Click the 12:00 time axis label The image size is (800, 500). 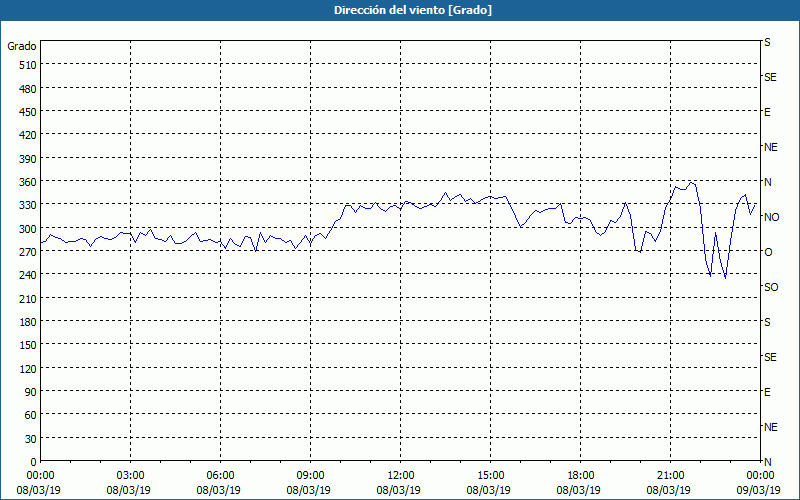[x=401, y=476]
